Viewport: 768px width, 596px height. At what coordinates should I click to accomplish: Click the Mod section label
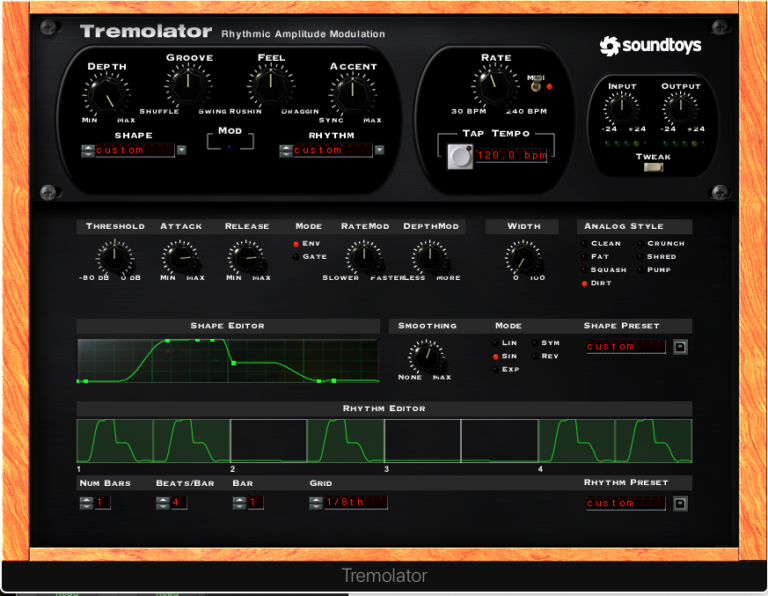[230, 131]
